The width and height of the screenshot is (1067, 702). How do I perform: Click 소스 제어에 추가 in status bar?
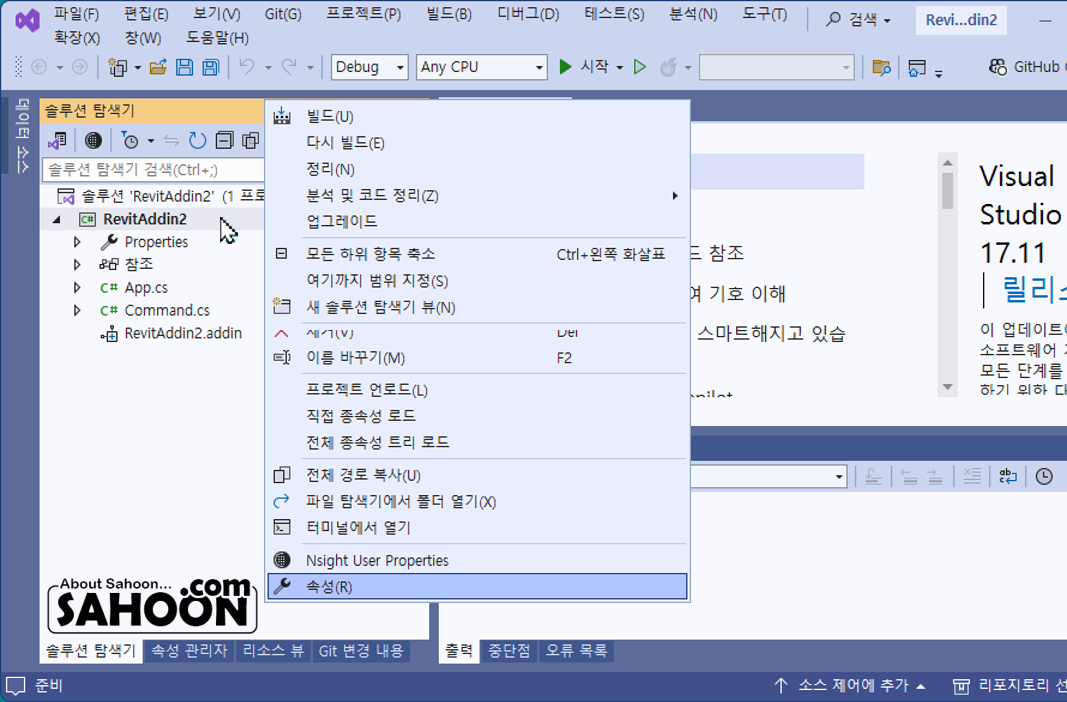pos(850,686)
